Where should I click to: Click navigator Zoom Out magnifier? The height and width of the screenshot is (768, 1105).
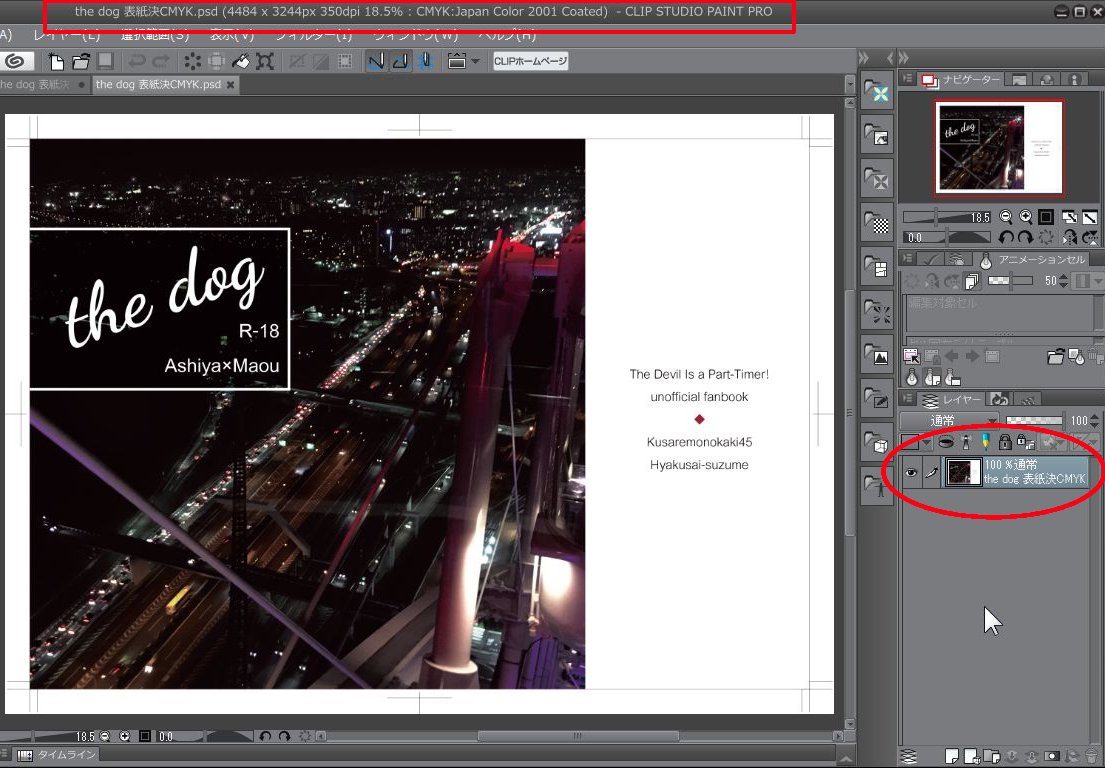coord(1006,217)
